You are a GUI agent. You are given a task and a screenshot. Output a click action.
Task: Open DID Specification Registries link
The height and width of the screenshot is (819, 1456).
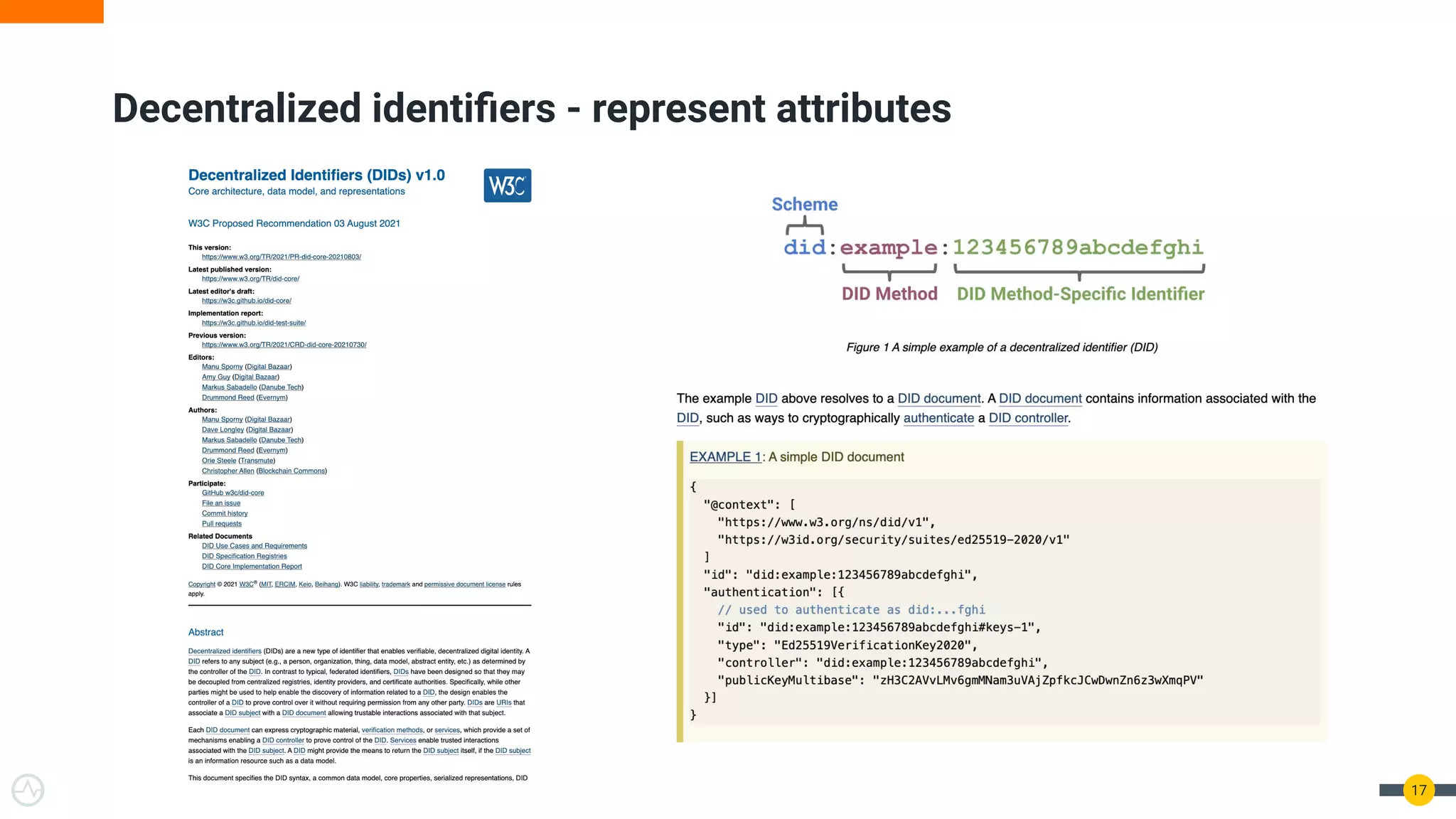pyautogui.click(x=245, y=557)
